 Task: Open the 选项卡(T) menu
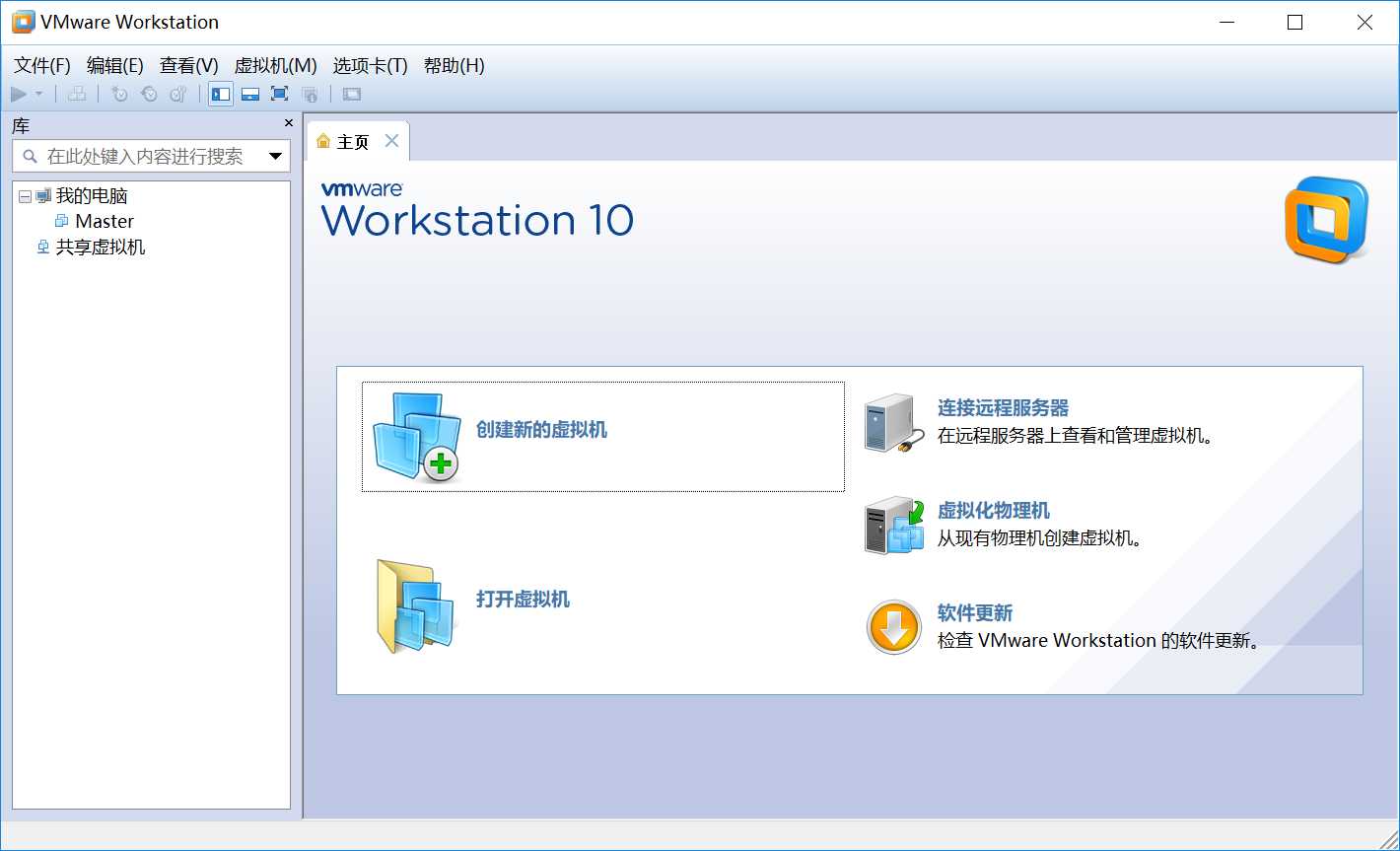[371, 66]
